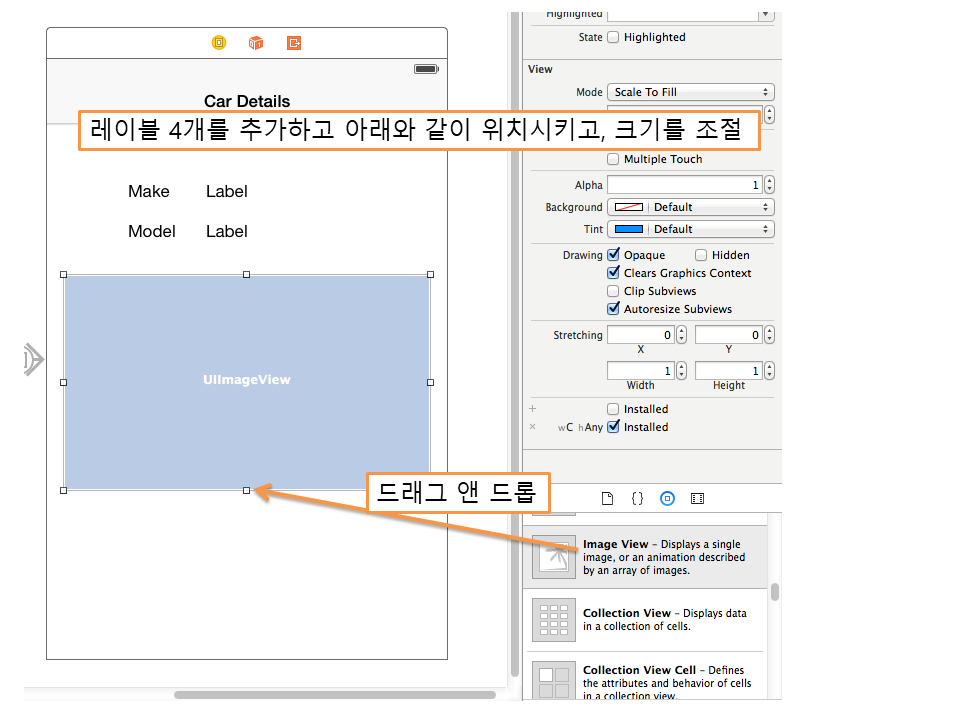
Task: Enable the Multiple Touch checkbox
Action: (614, 159)
